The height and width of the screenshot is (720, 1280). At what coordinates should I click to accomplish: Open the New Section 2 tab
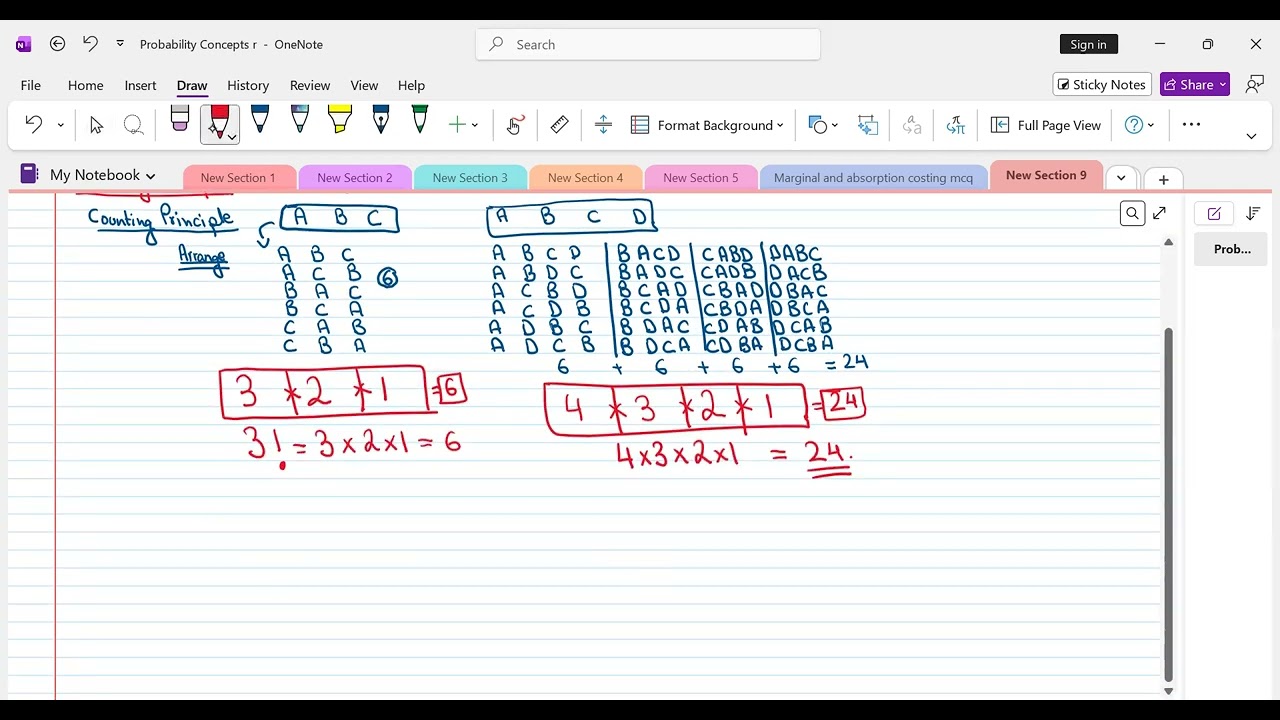pos(355,178)
